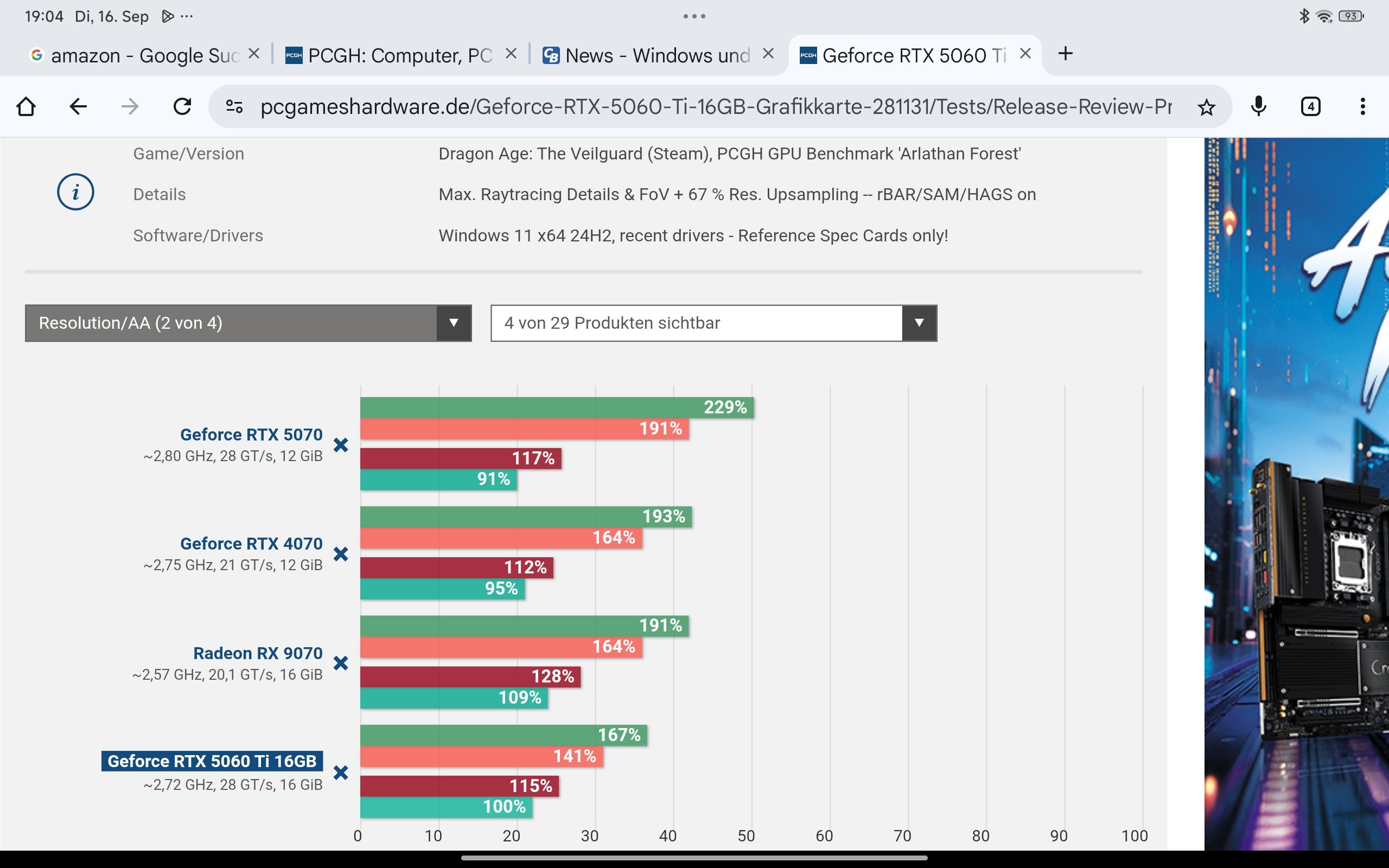Open the three-dot browser menu
This screenshot has width=1389, height=868.
[1362, 107]
